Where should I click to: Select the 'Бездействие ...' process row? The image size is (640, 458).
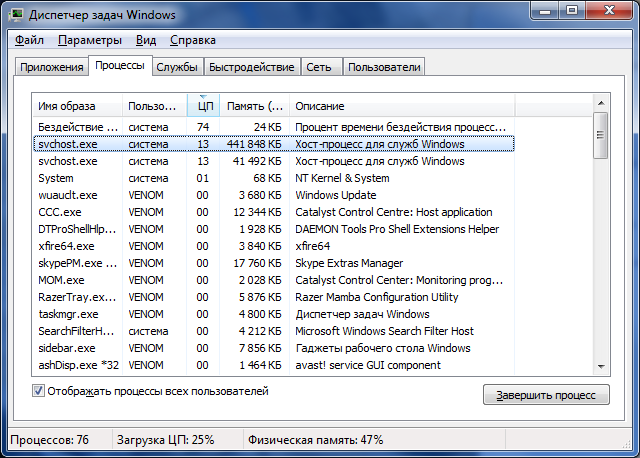coord(273,127)
